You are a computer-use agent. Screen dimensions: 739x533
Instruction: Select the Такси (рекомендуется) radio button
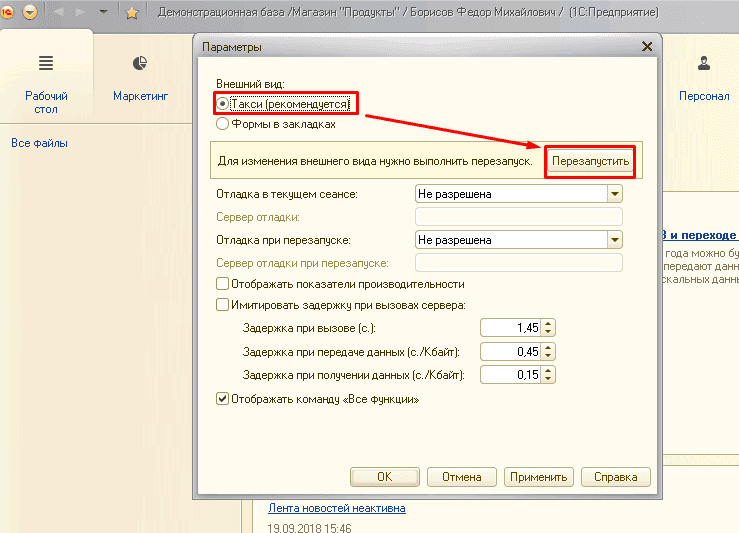(223, 104)
